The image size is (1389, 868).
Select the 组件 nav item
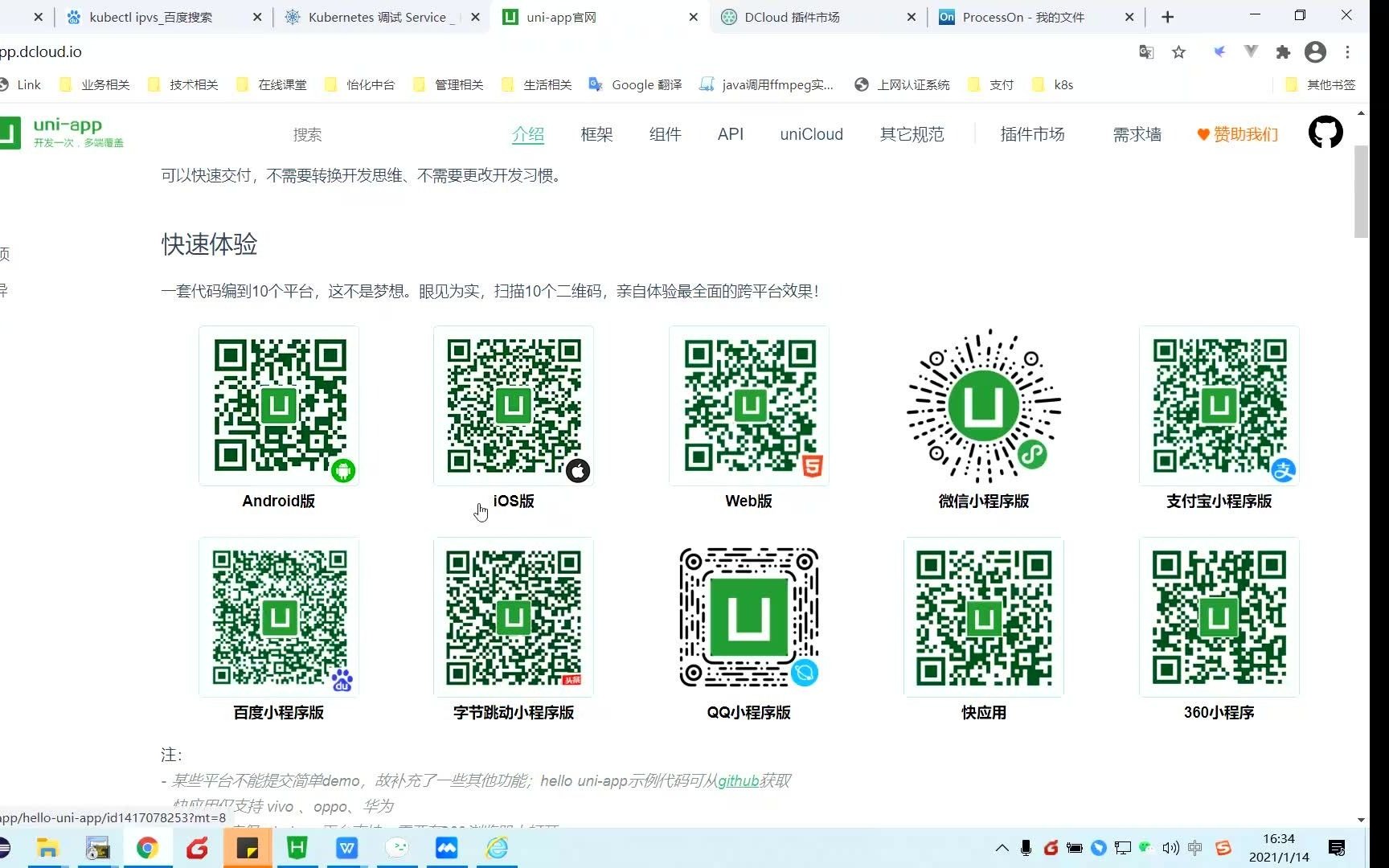coord(666,134)
